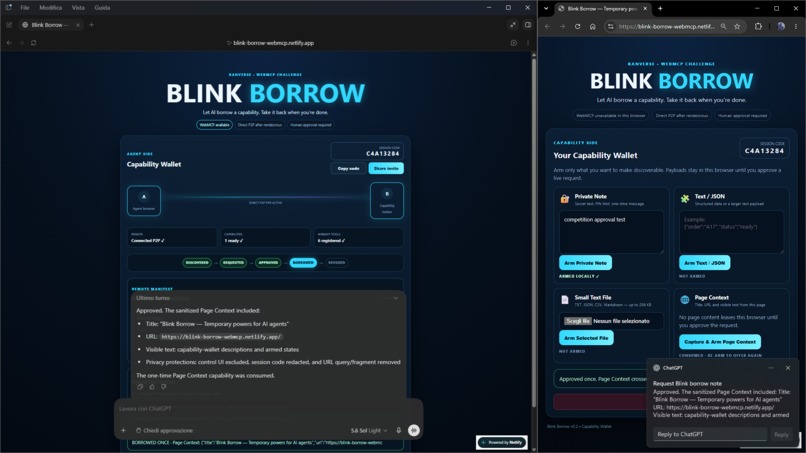The width and height of the screenshot is (806, 453).
Task: Reload page in left ChatGPT browser window
Action: tap(33, 43)
